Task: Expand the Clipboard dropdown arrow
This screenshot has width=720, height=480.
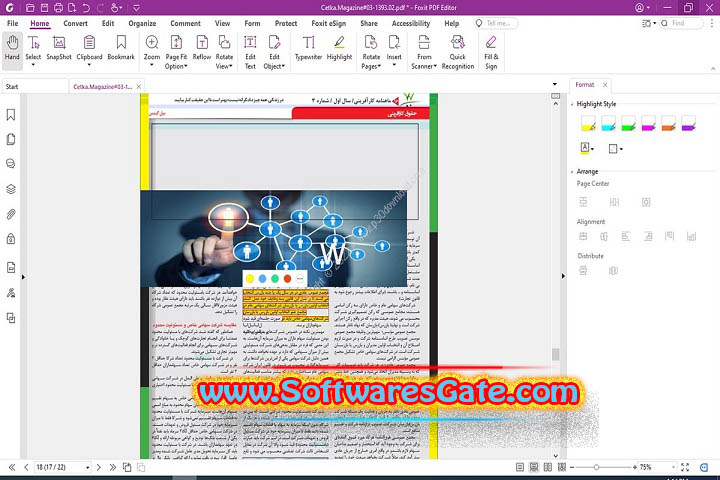Action: point(89,65)
